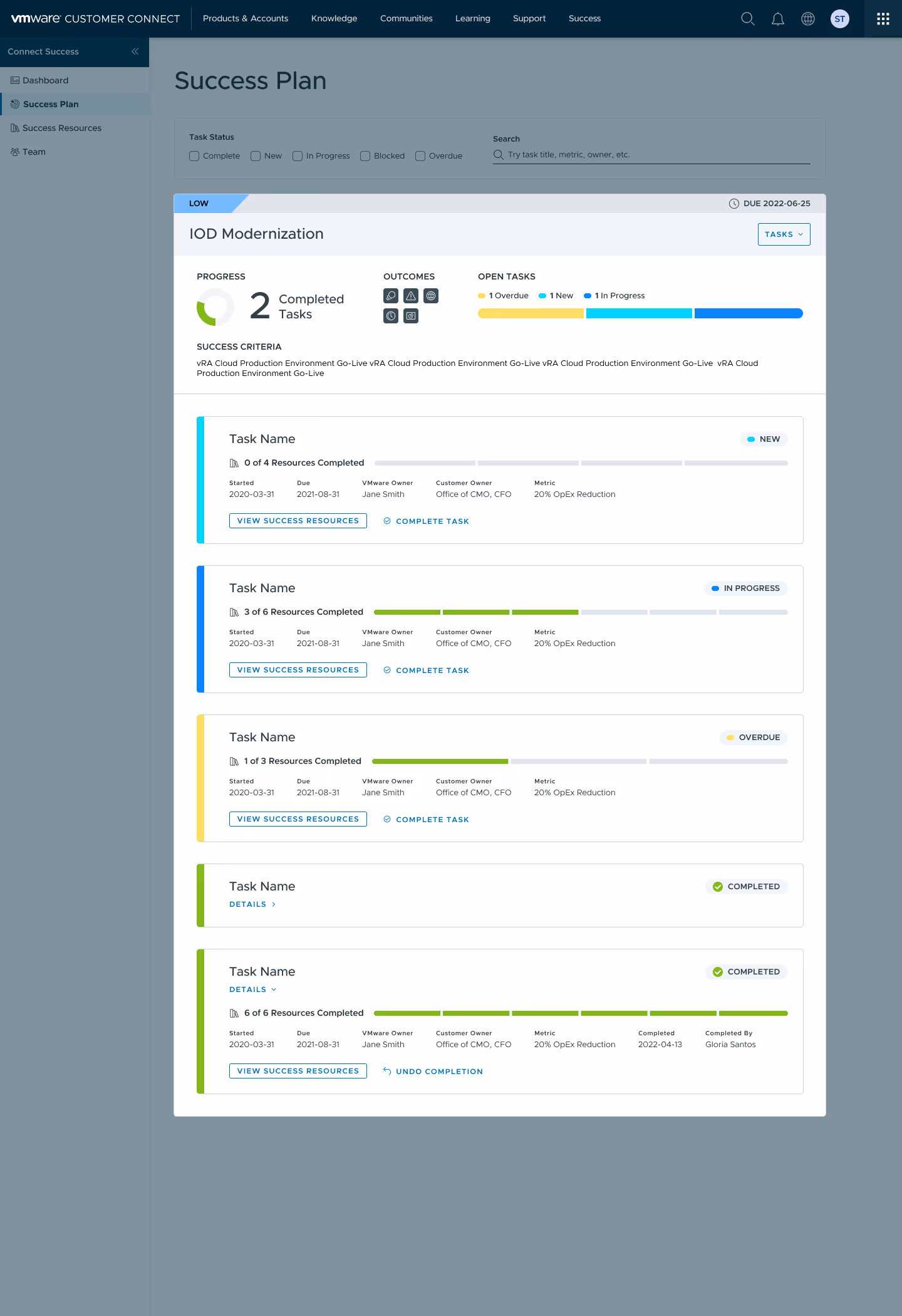Viewport: 902px width, 1316px height.
Task: Complete Task on the NEW task card
Action: pos(426,521)
